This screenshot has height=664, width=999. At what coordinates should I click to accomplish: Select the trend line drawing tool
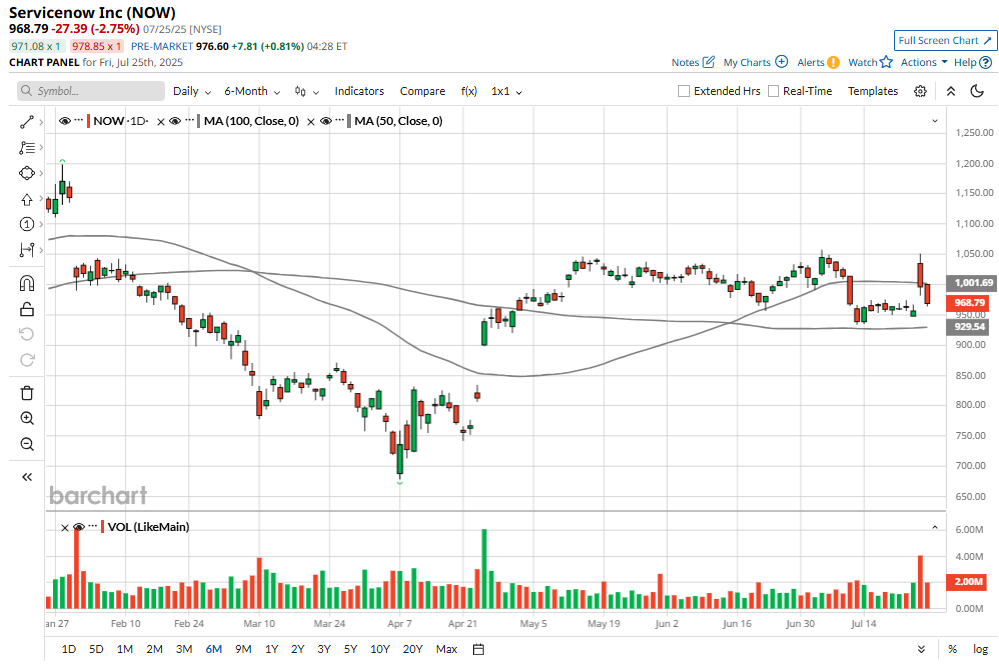[27, 122]
